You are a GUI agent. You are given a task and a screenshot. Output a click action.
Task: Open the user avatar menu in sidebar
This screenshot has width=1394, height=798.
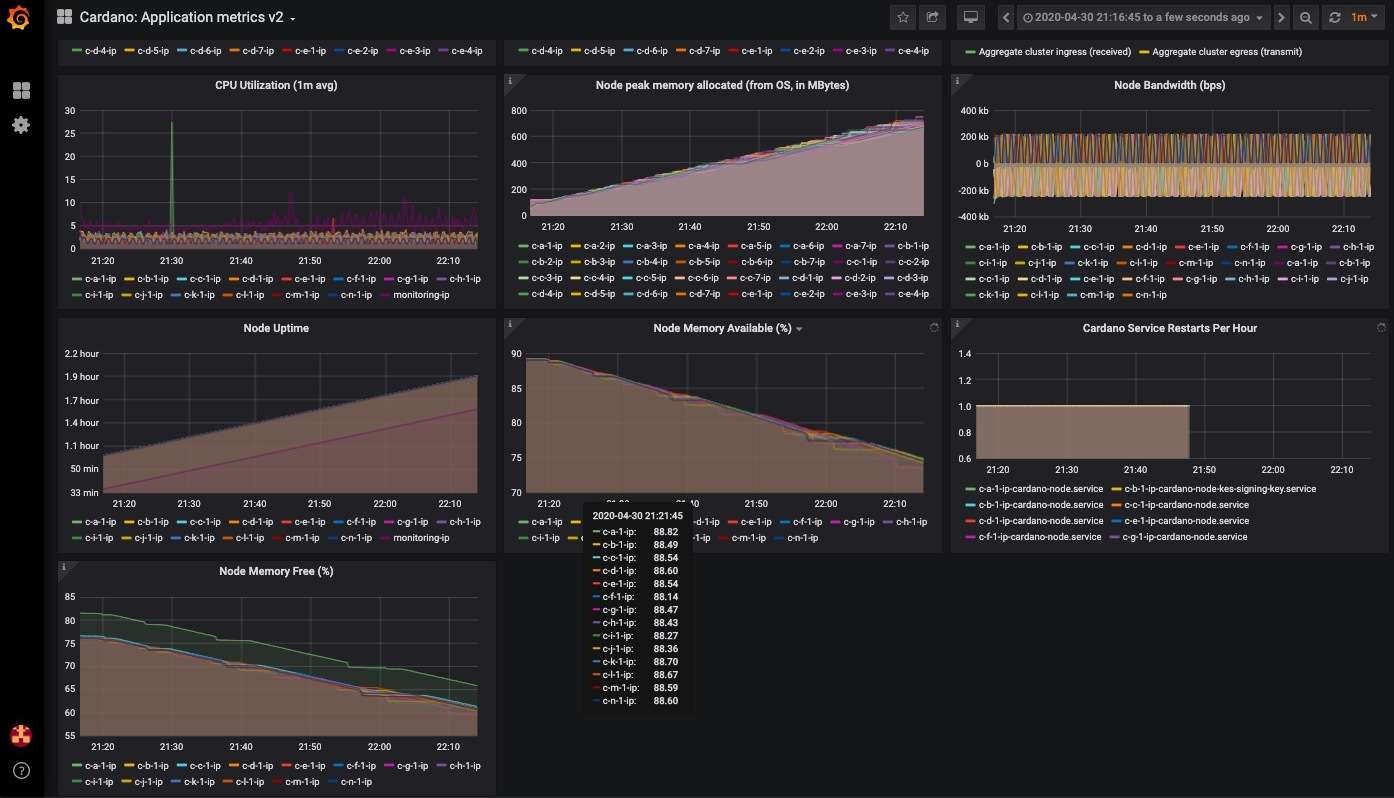(21, 736)
